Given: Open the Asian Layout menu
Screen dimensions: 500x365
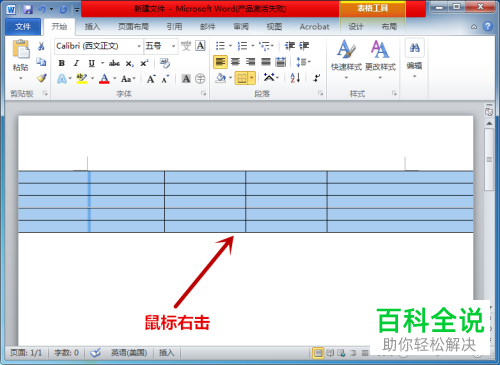Looking at the screenshot, I should pyautogui.click(x=270, y=78).
